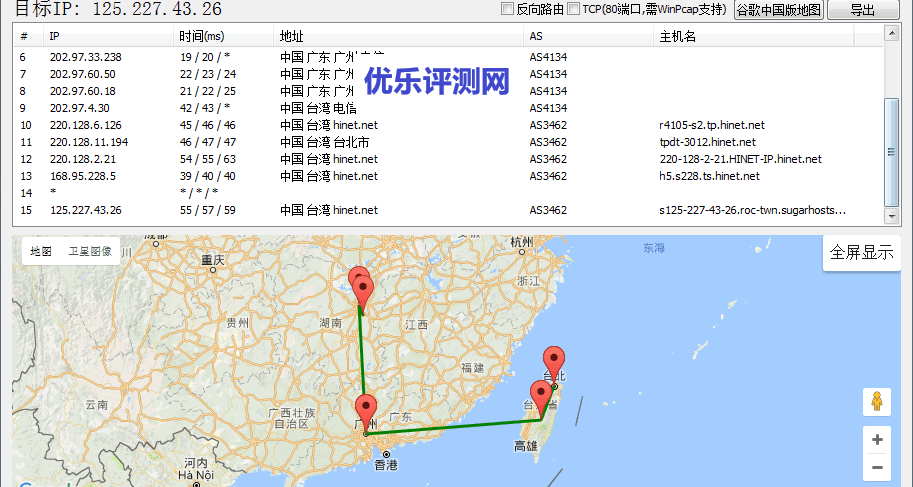Click the 中国 台湾 台北市 address cell
913x487 pixels.
(x=324, y=142)
